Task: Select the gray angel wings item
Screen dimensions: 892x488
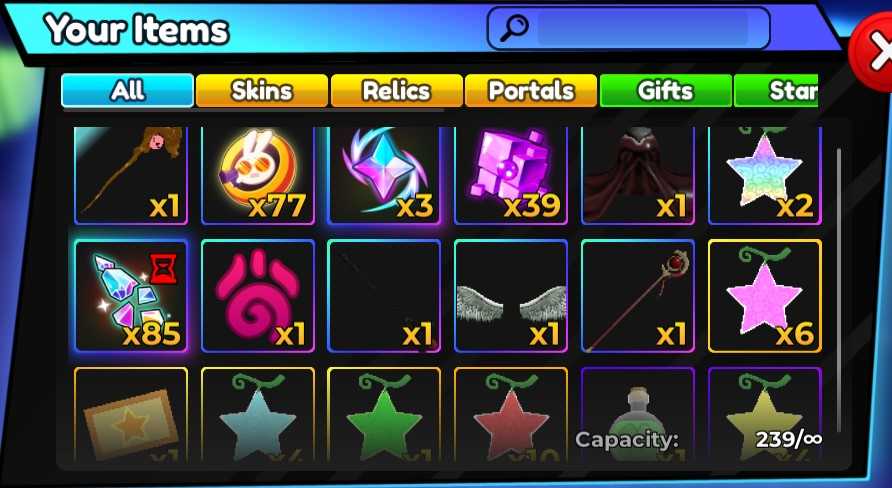Action: 511,296
